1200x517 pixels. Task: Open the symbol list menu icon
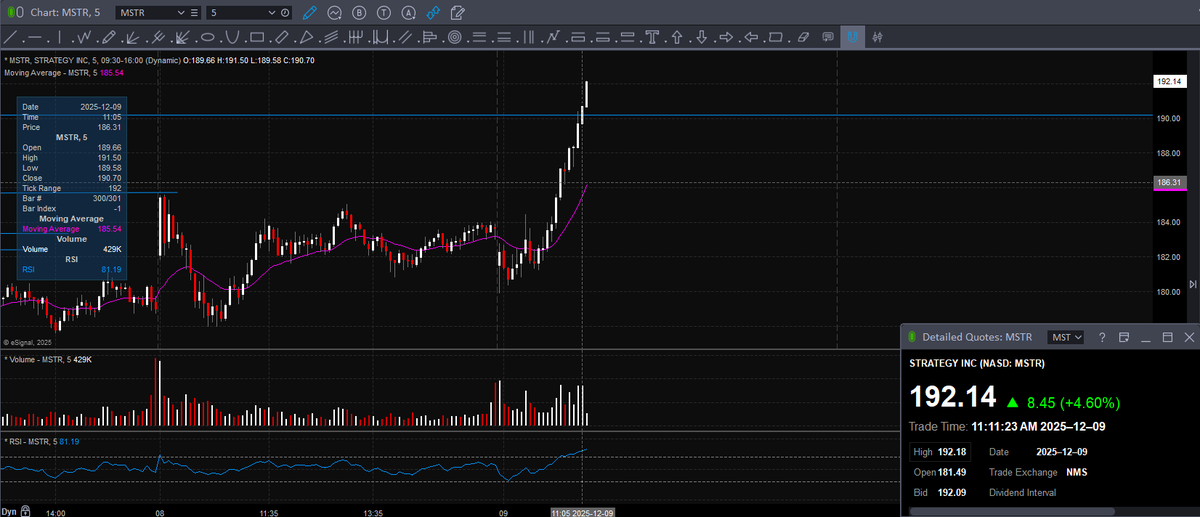195,12
